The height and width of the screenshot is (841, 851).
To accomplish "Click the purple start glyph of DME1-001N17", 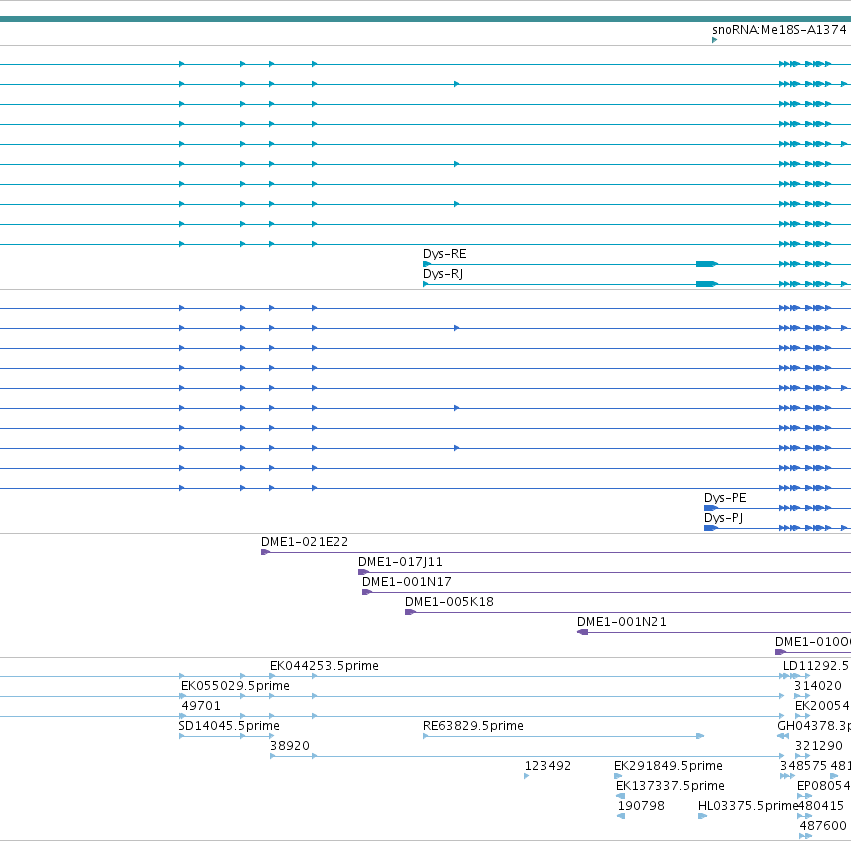I will pos(367,592).
